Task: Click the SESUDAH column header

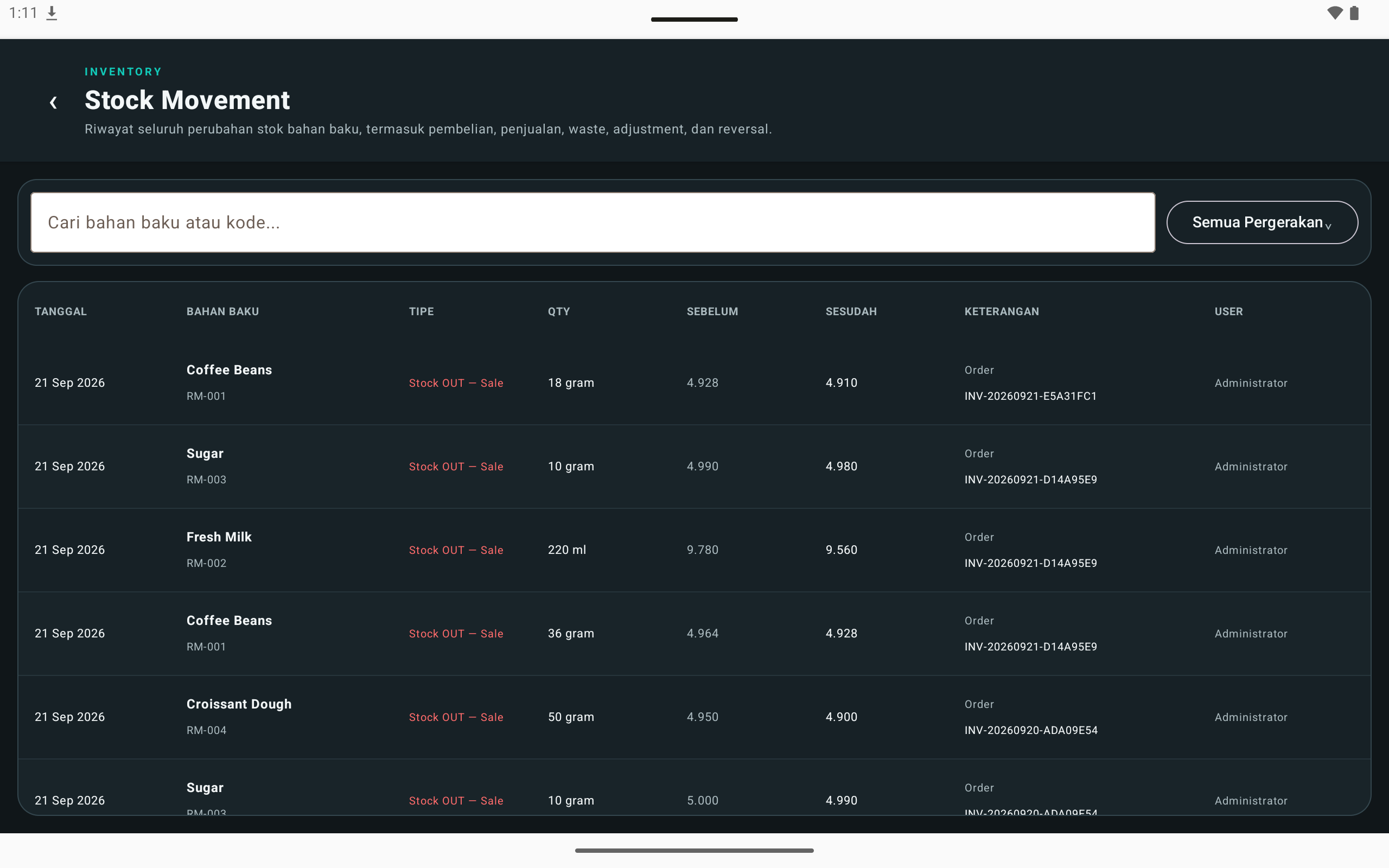Action: click(851, 311)
